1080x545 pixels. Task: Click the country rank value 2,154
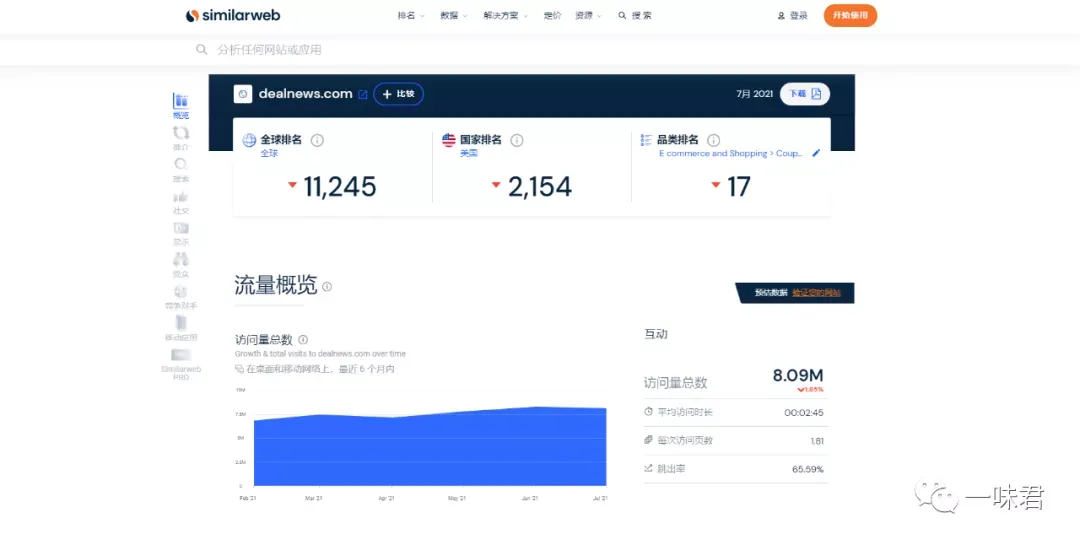click(x=539, y=187)
